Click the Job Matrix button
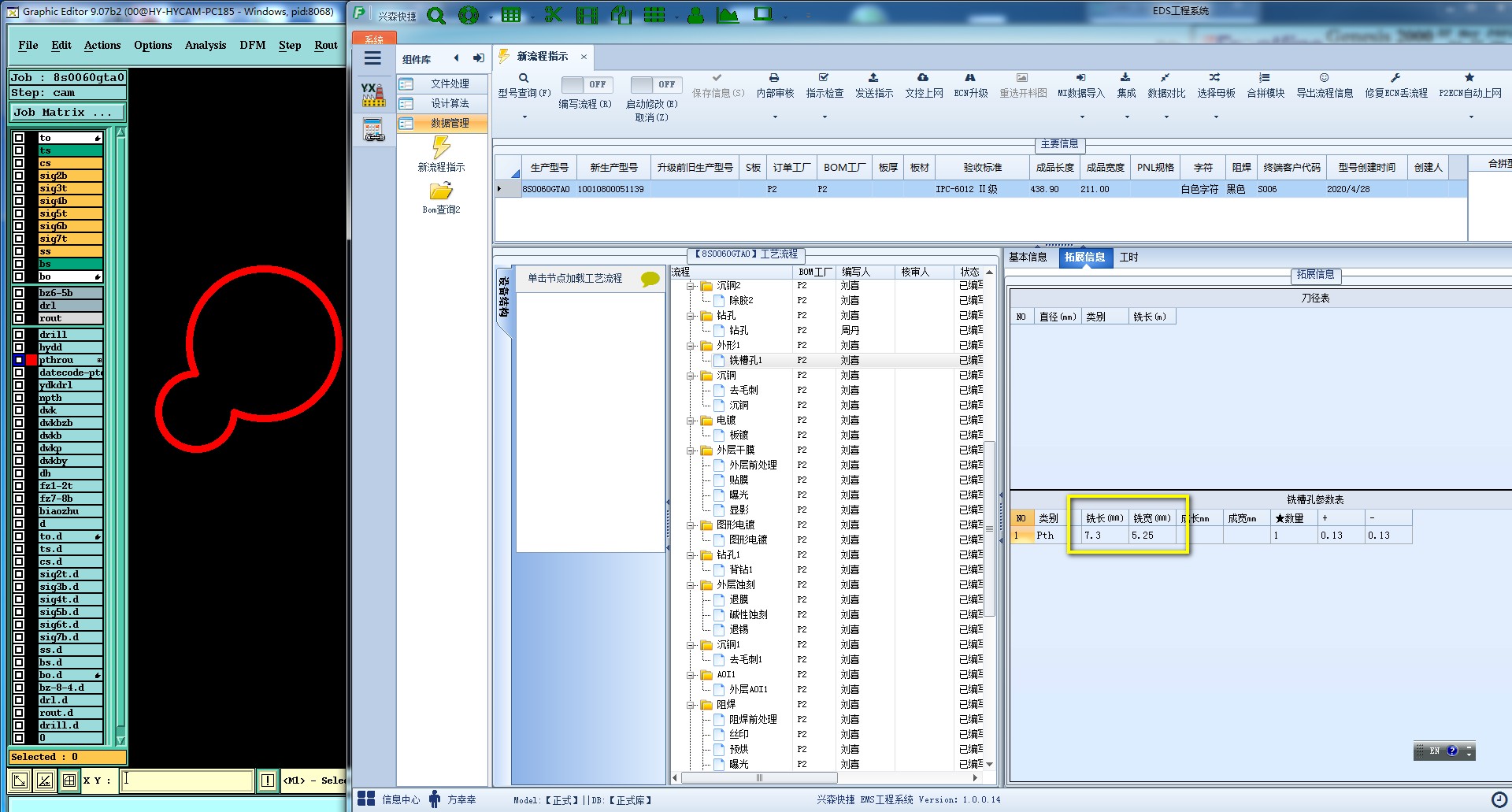The width and height of the screenshot is (1512, 812). [x=67, y=113]
